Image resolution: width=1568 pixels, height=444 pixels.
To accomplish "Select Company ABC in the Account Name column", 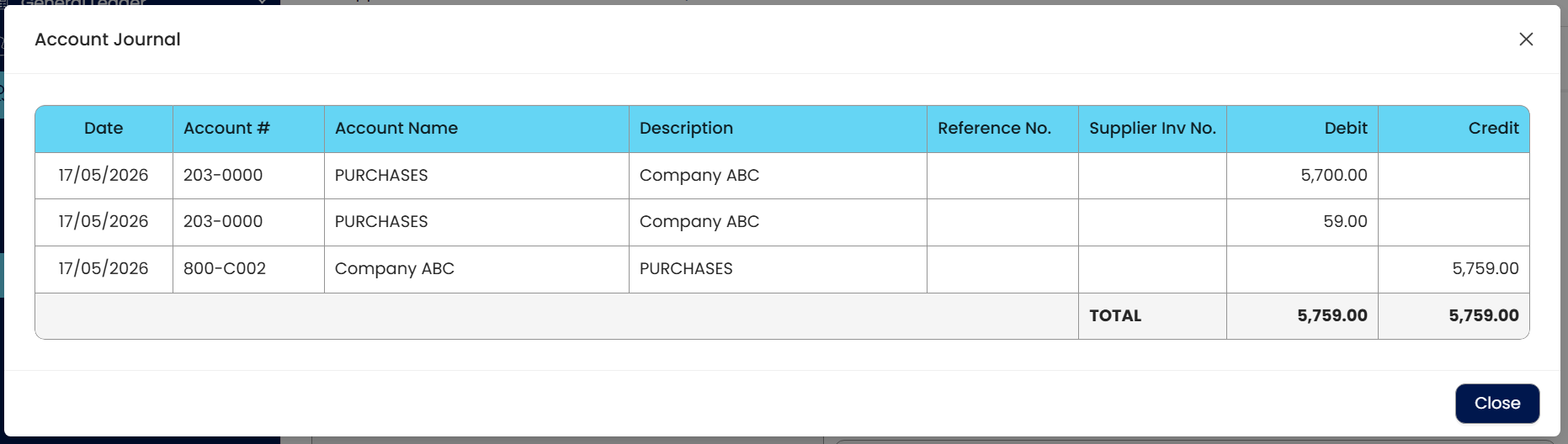I will coord(395,269).
